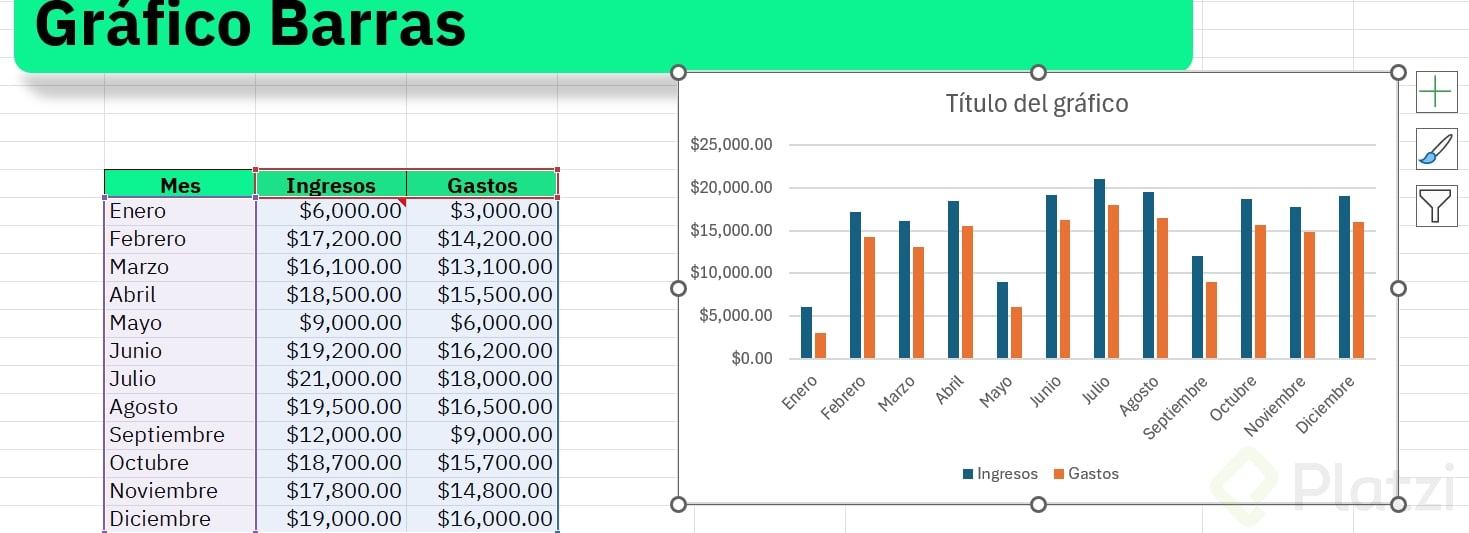Click the Enero axis label in chart

click(x=800, y=393)
